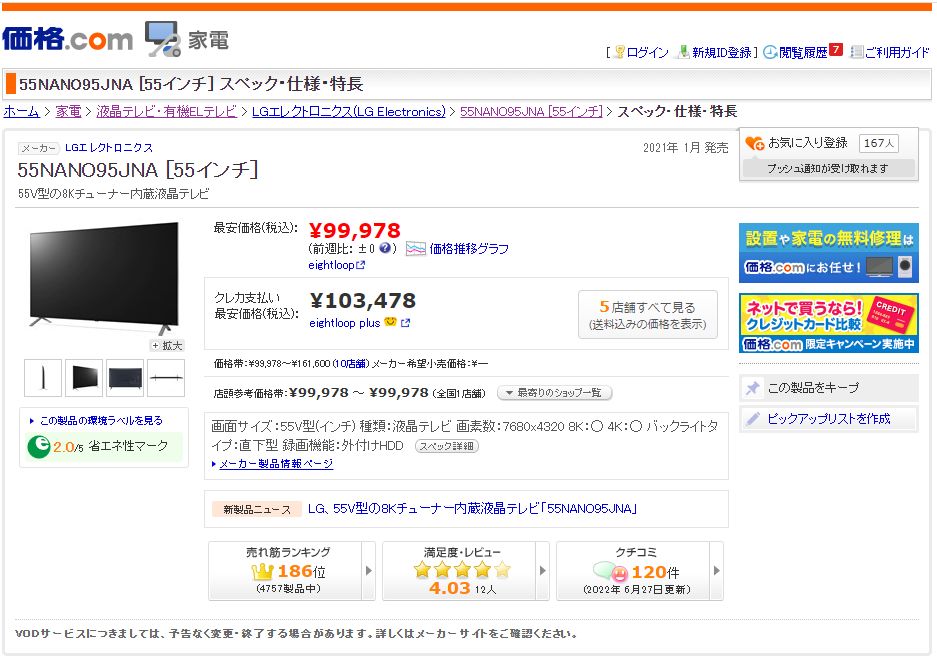Expand the 売れ筋ランキング arrow
This screenshot has height=659, width=937.
point(369,571)
